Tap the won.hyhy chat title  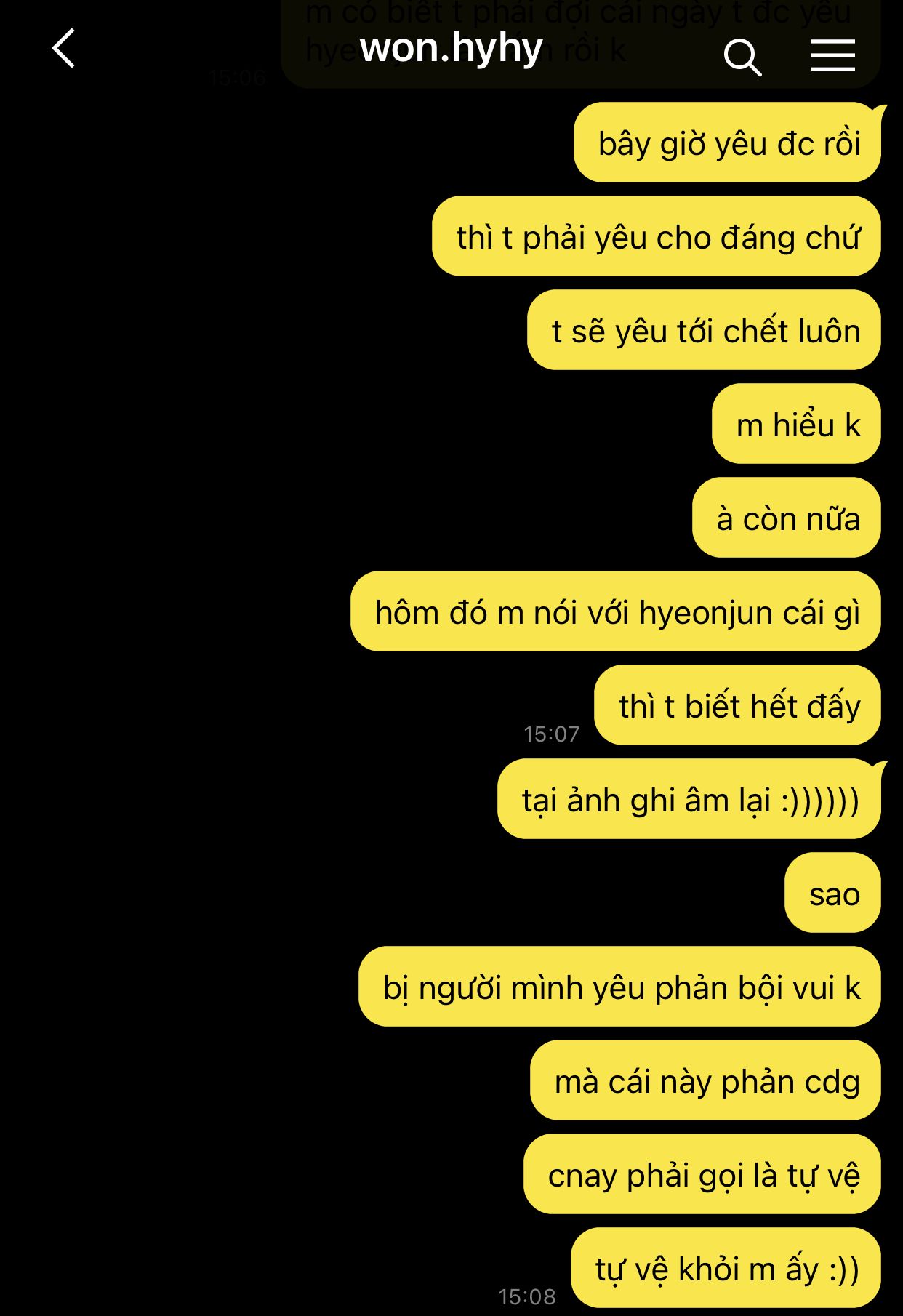coord(451,48)
